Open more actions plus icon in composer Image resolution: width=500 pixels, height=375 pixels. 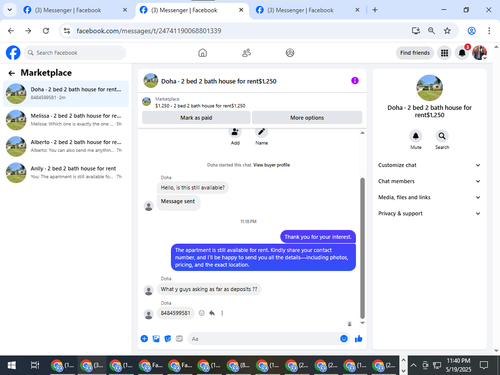[144, 339]
